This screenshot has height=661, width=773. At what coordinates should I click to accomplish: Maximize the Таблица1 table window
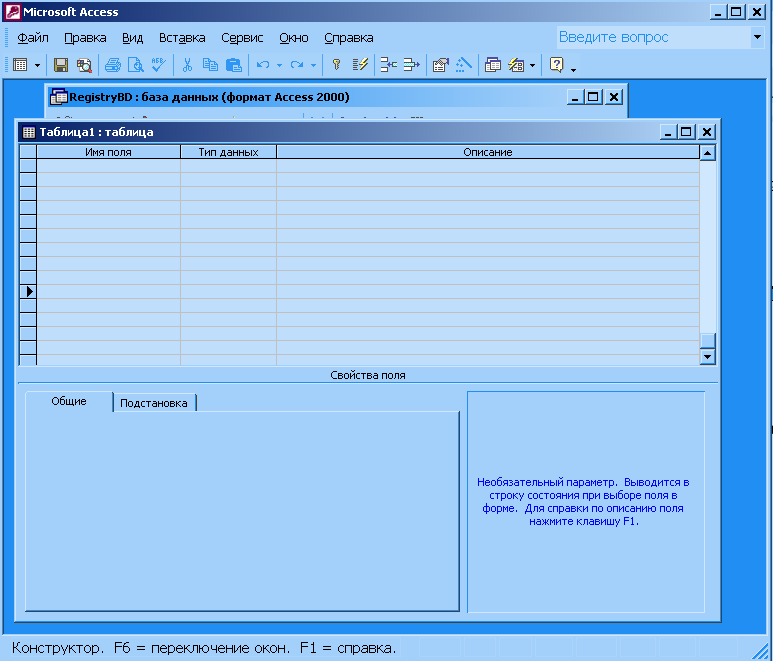[686, 132]
